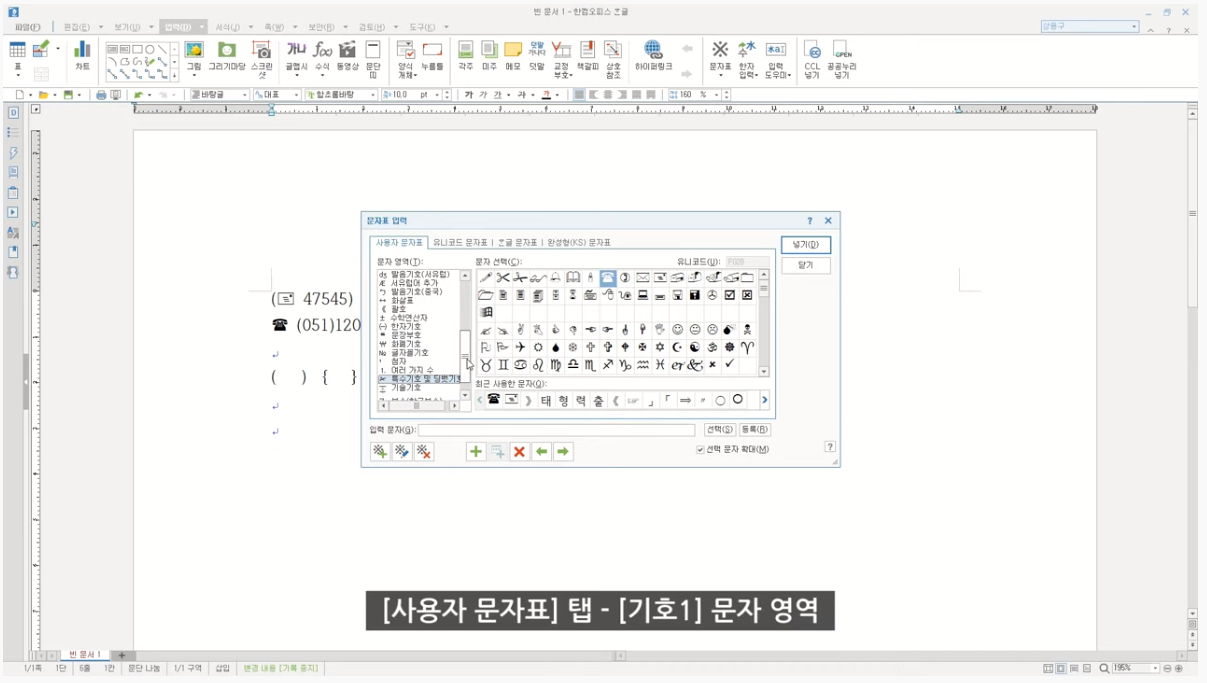
Task: Click the 넣기 insert button
Action: (x=805, y=244)
